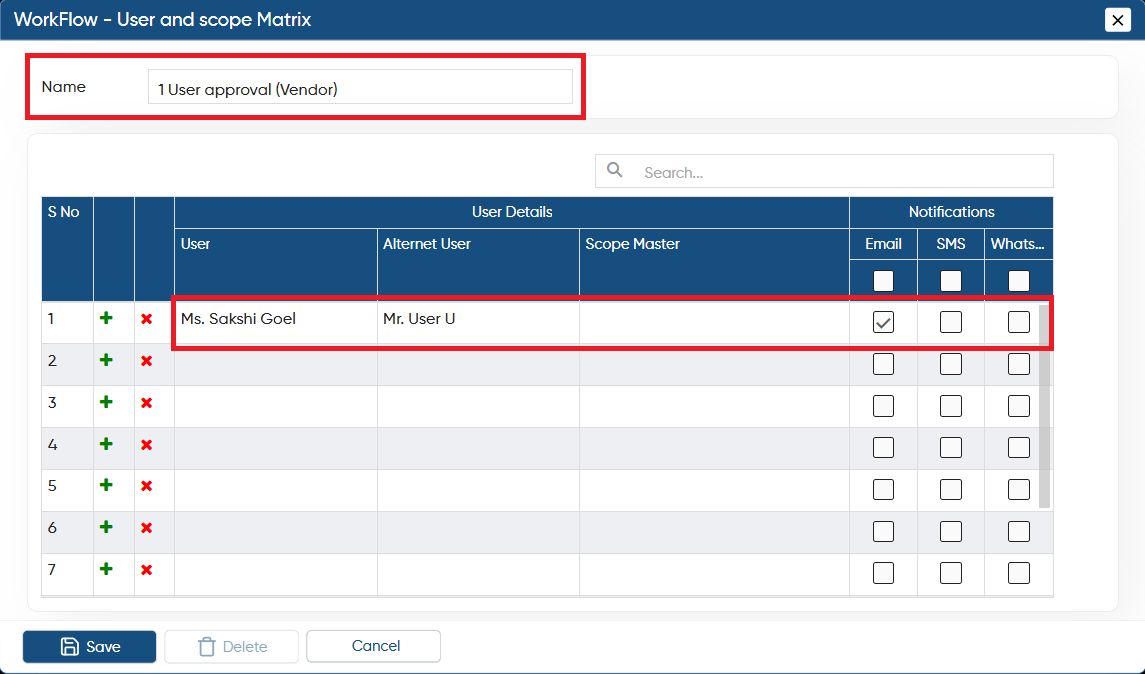Click red delete cross in row 1

click(x=147, y=319)
